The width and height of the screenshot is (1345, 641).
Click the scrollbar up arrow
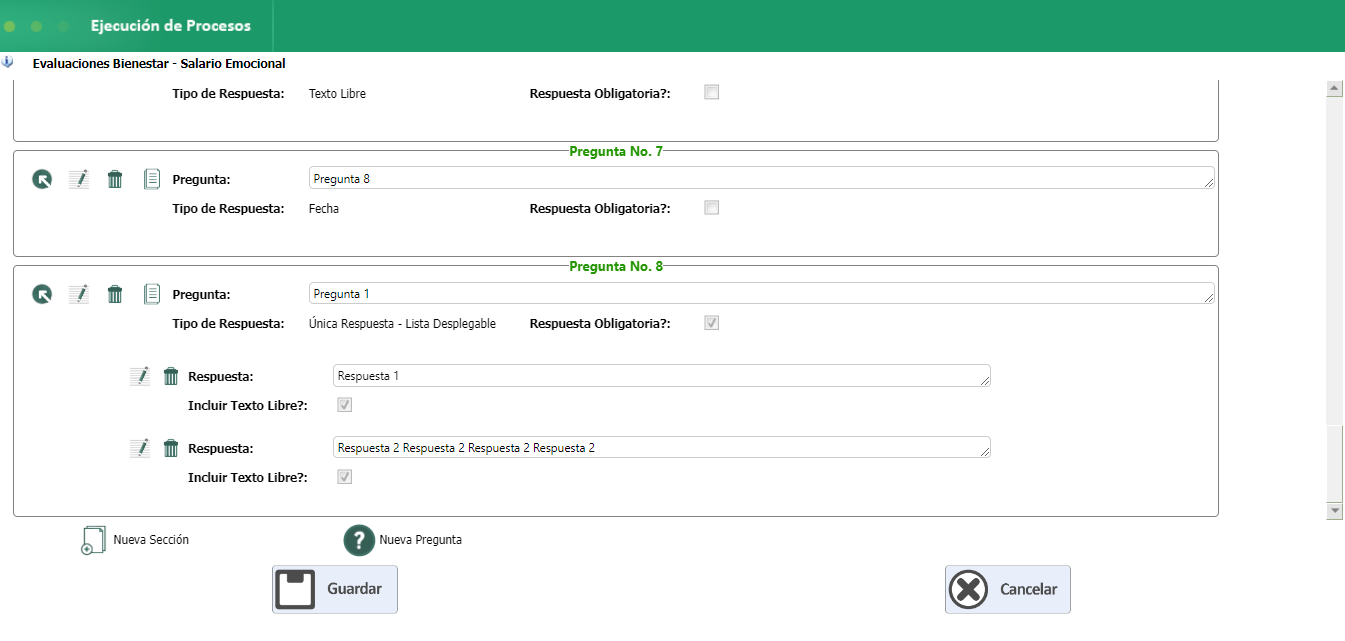tap(1334, 88)
